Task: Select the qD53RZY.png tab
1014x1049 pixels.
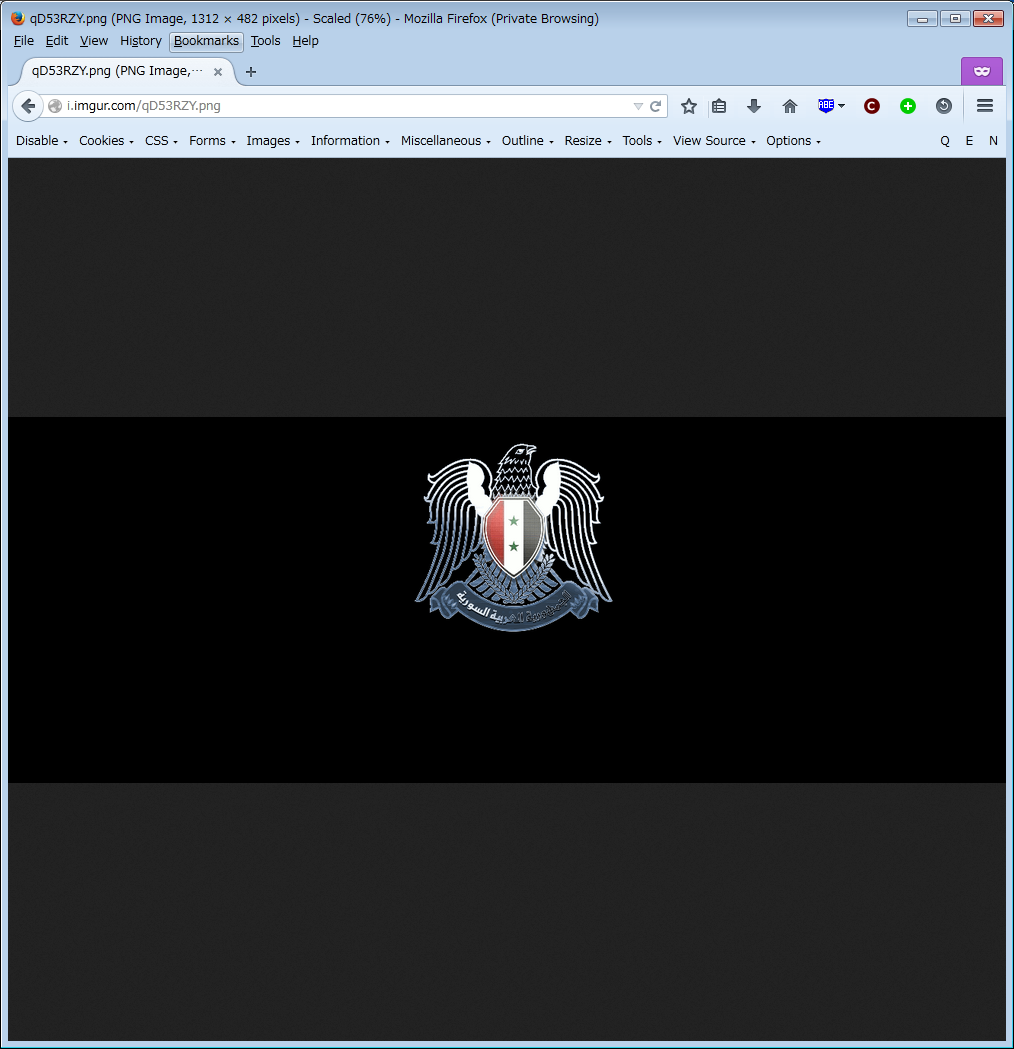Action: (x=124, y=71)
